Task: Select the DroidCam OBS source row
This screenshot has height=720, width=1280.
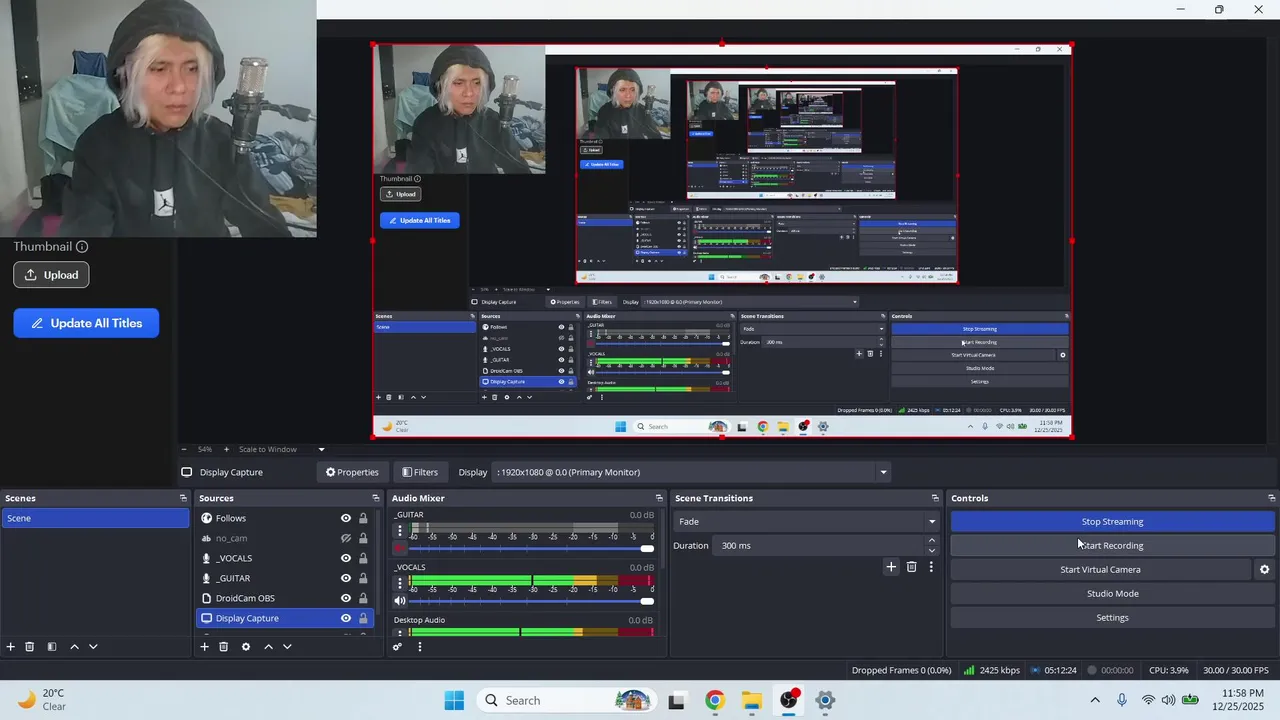Action: (x=285, y=598)
